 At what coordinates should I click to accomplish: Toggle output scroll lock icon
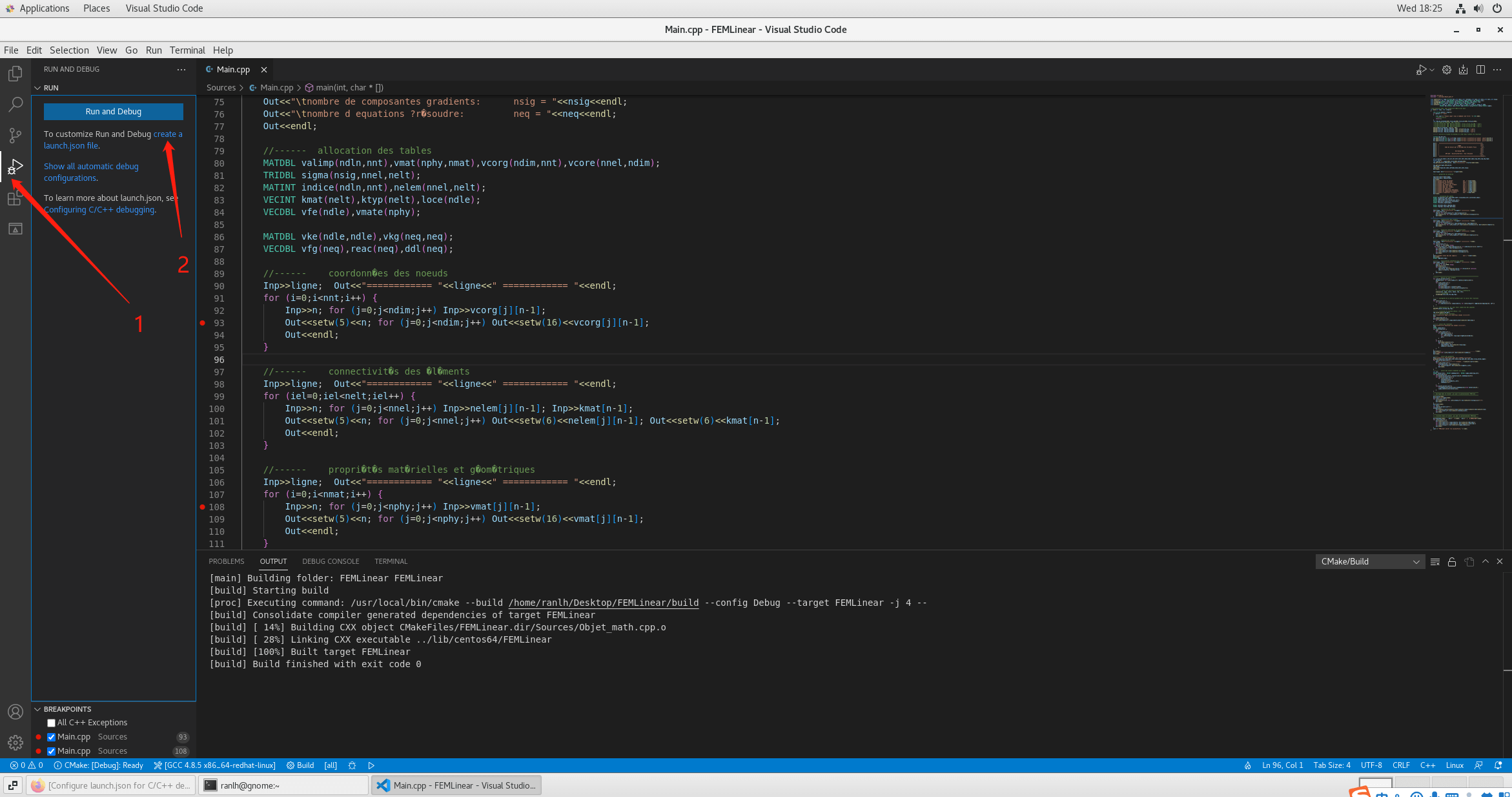pyautogui.click(x=1452, y=562)
